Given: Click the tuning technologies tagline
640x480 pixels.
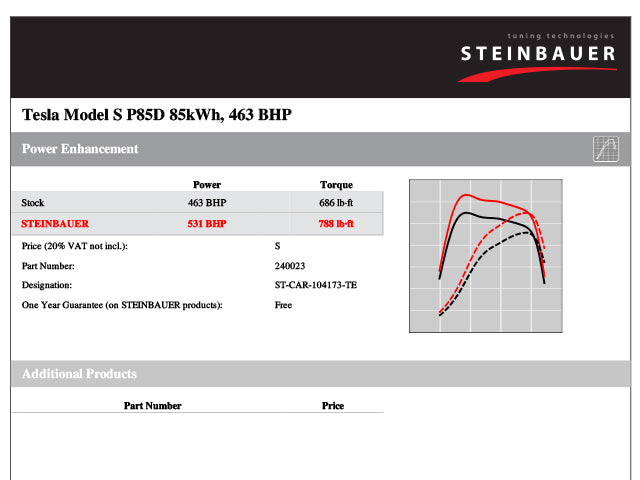Looking at the screenshot, I should (x=561, y=36).
